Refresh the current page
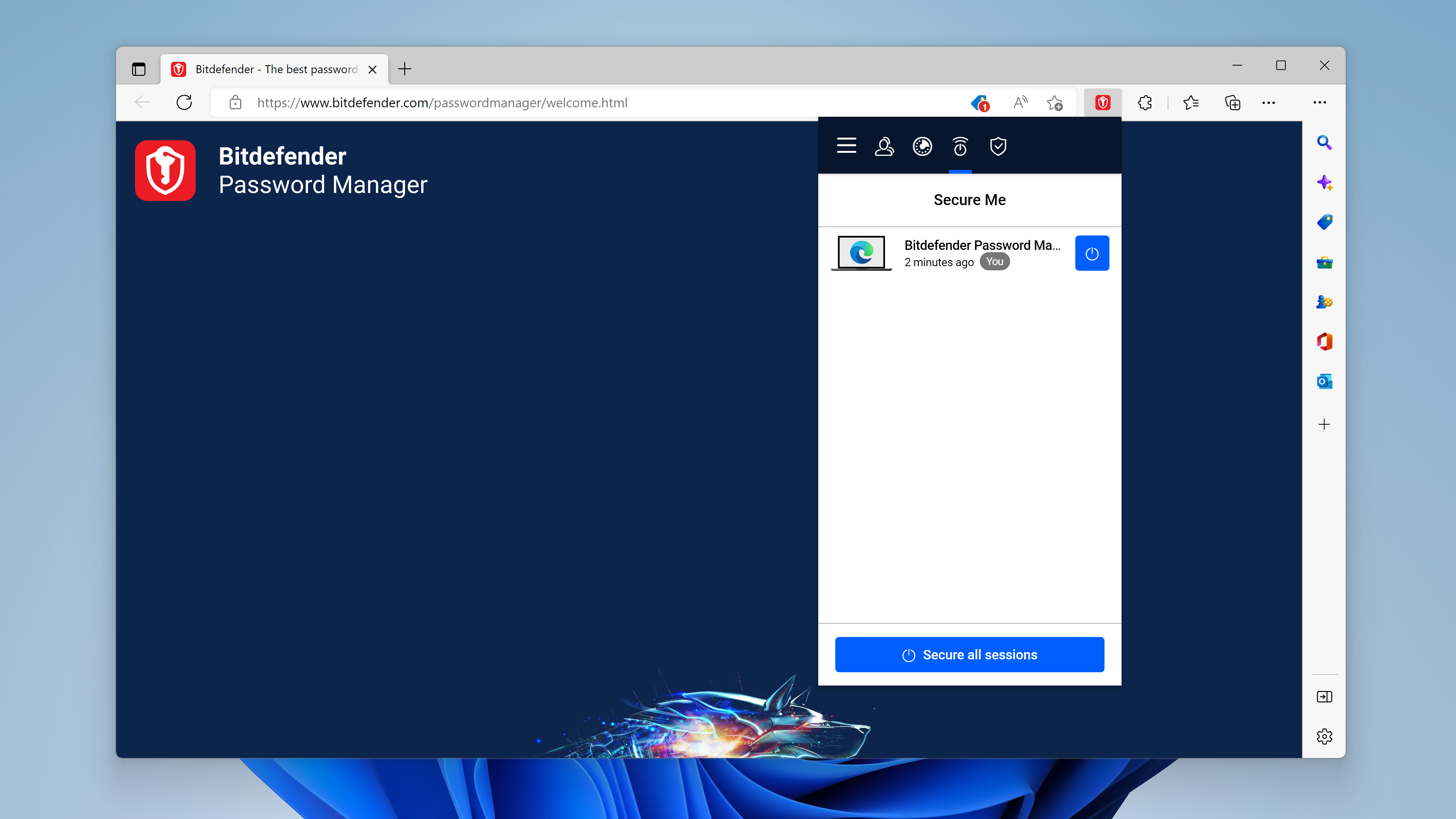The width and height of the screenshot is (1456, 819). 184,102
